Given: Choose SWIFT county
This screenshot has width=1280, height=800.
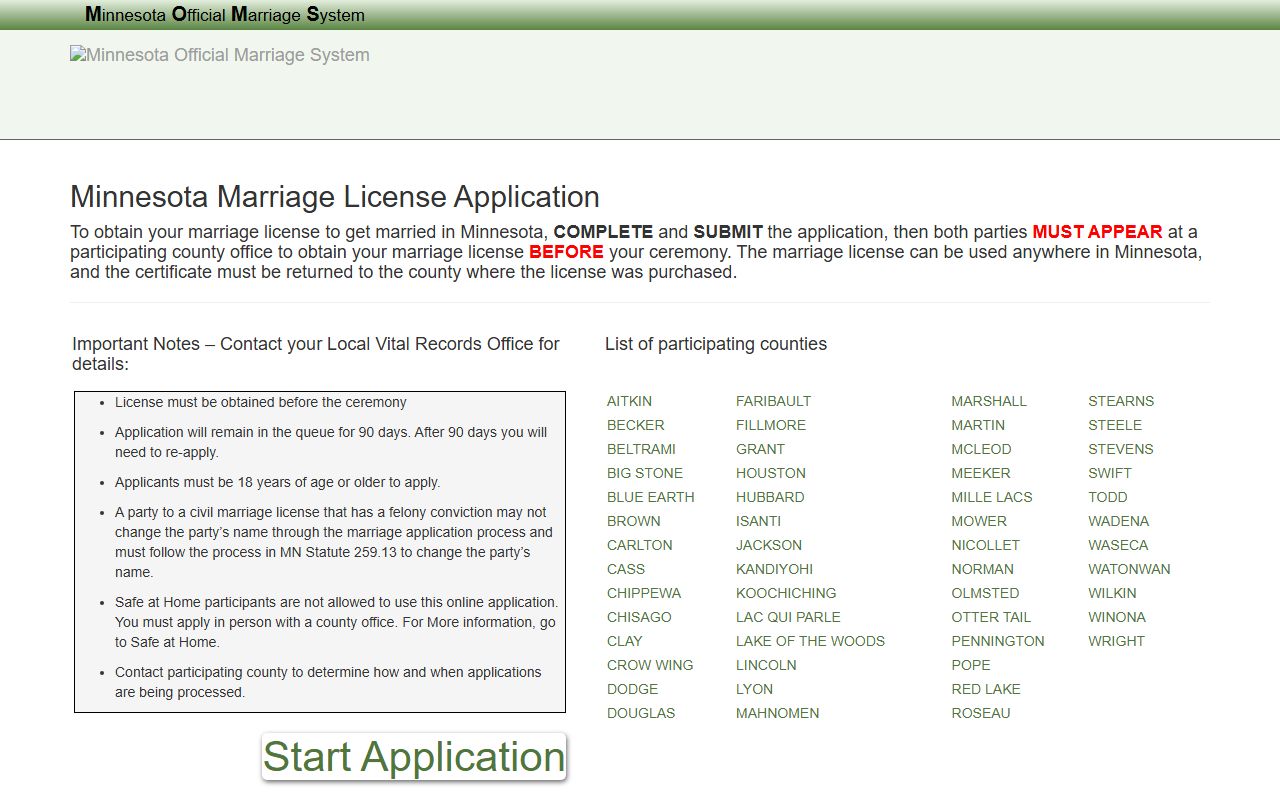Looking at the screenshot, I should point(1110,473).
